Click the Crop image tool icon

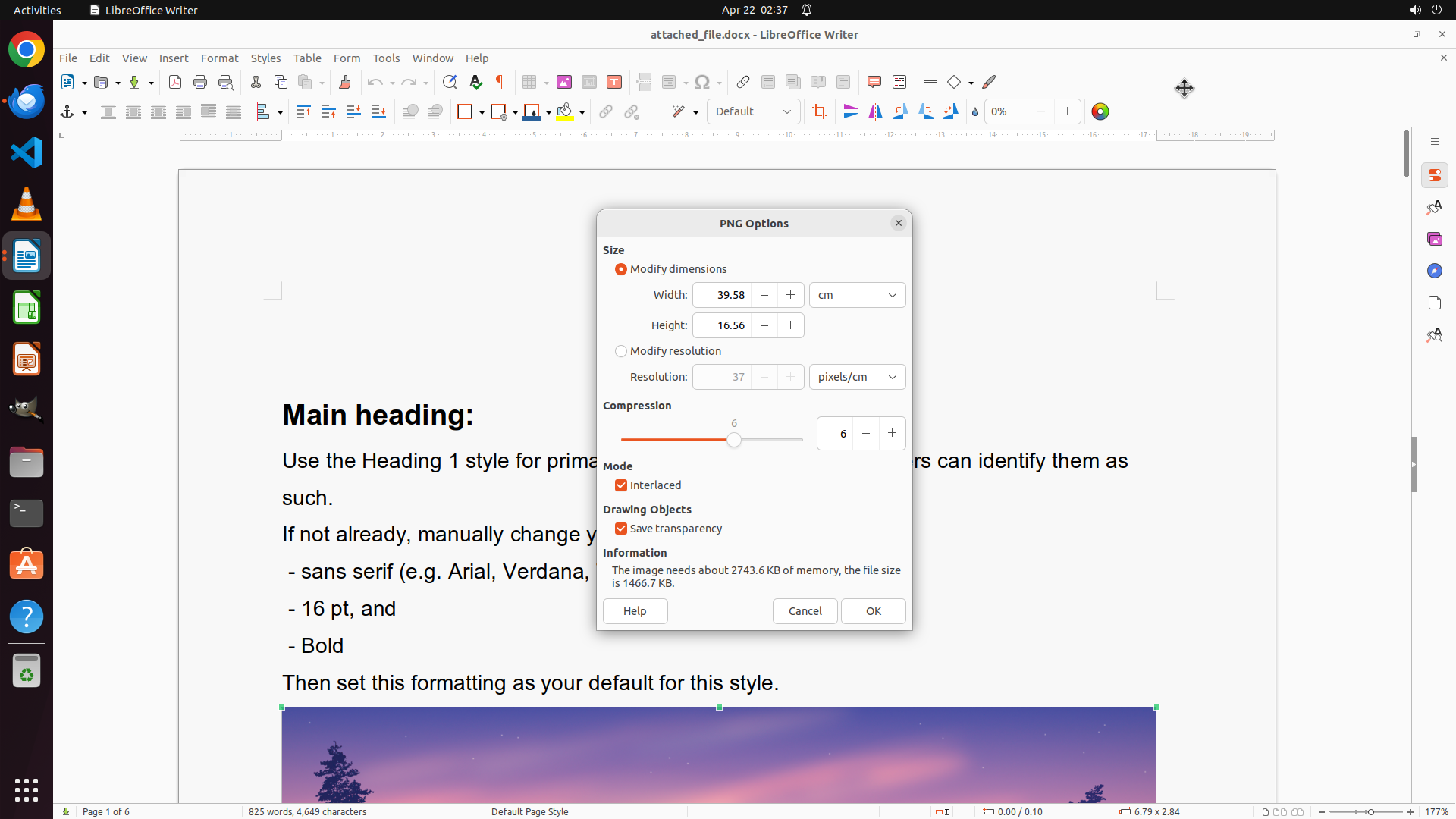(x=820, y=112)
